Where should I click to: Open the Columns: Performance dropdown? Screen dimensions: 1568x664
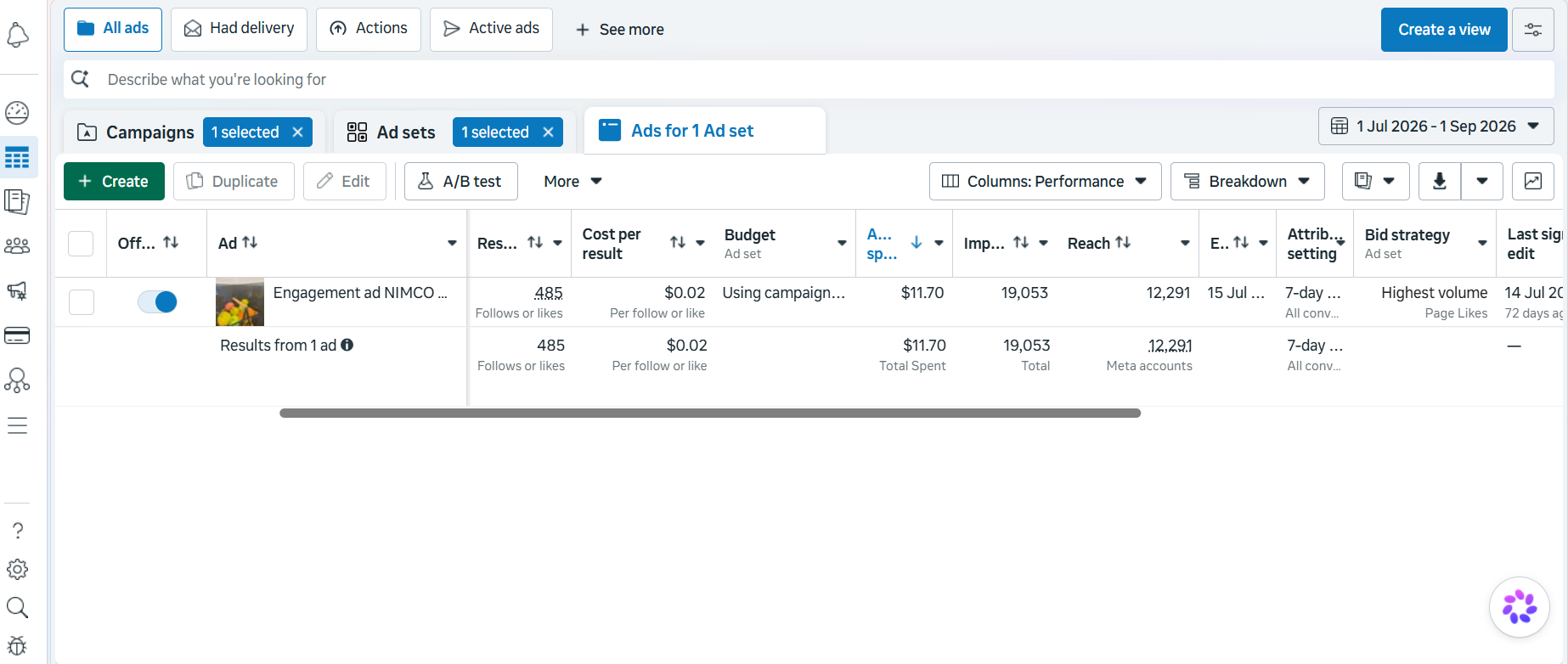click(x=1046, y=181)
